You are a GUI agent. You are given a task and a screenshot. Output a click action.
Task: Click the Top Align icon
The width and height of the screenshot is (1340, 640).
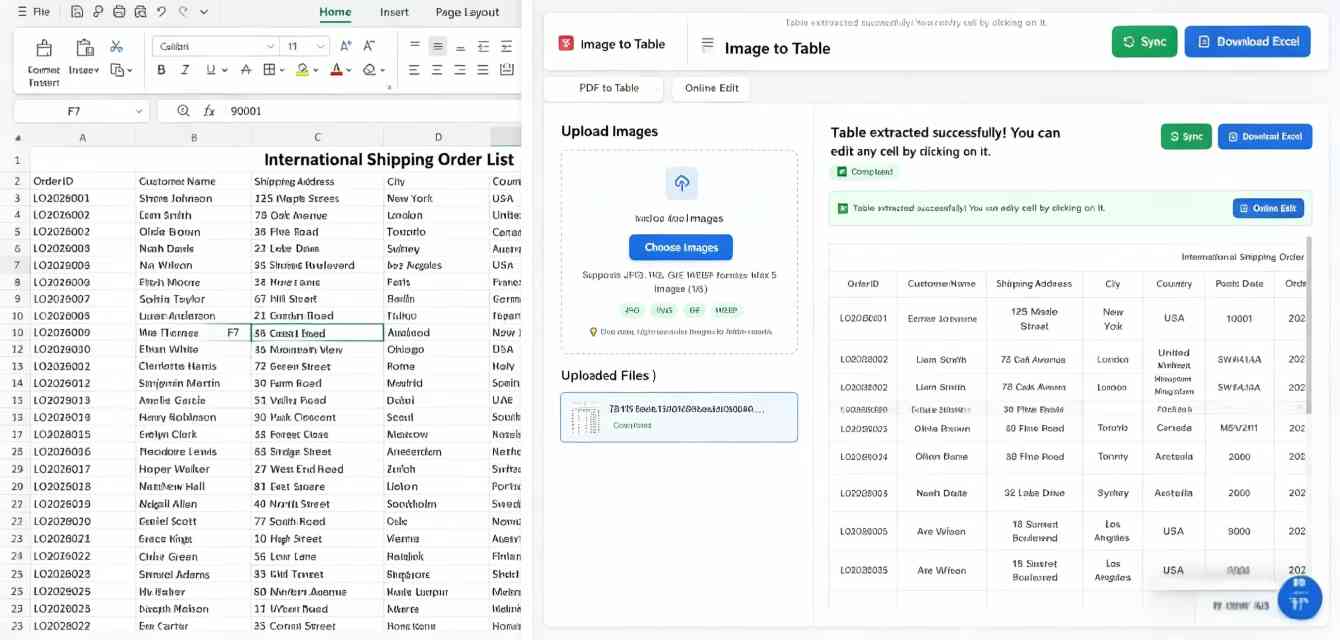pos(415,46)
